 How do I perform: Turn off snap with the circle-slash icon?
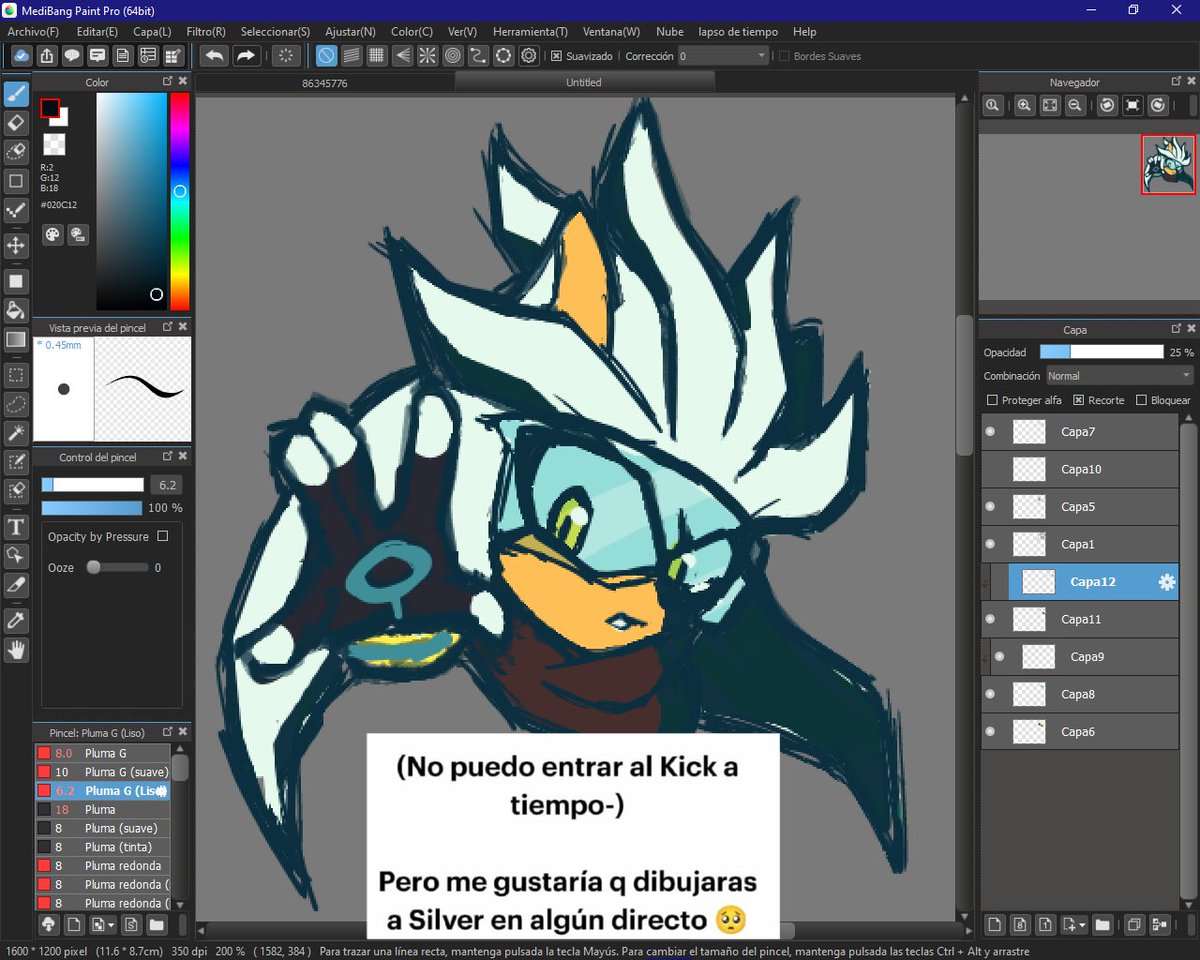pyautogui.click(x=326, y=56)
